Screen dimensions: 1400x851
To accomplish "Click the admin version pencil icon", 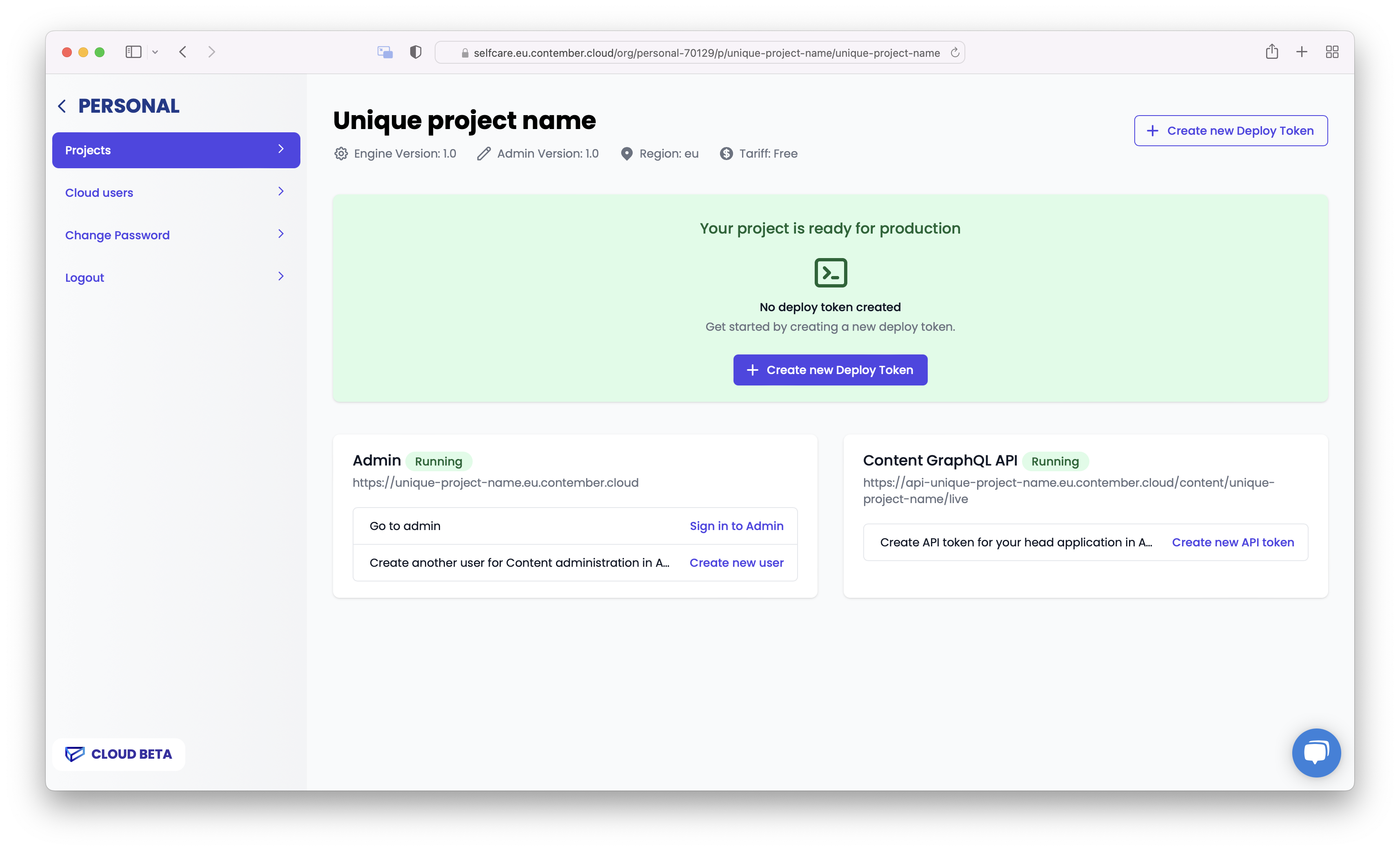I will tap(484, 153).
